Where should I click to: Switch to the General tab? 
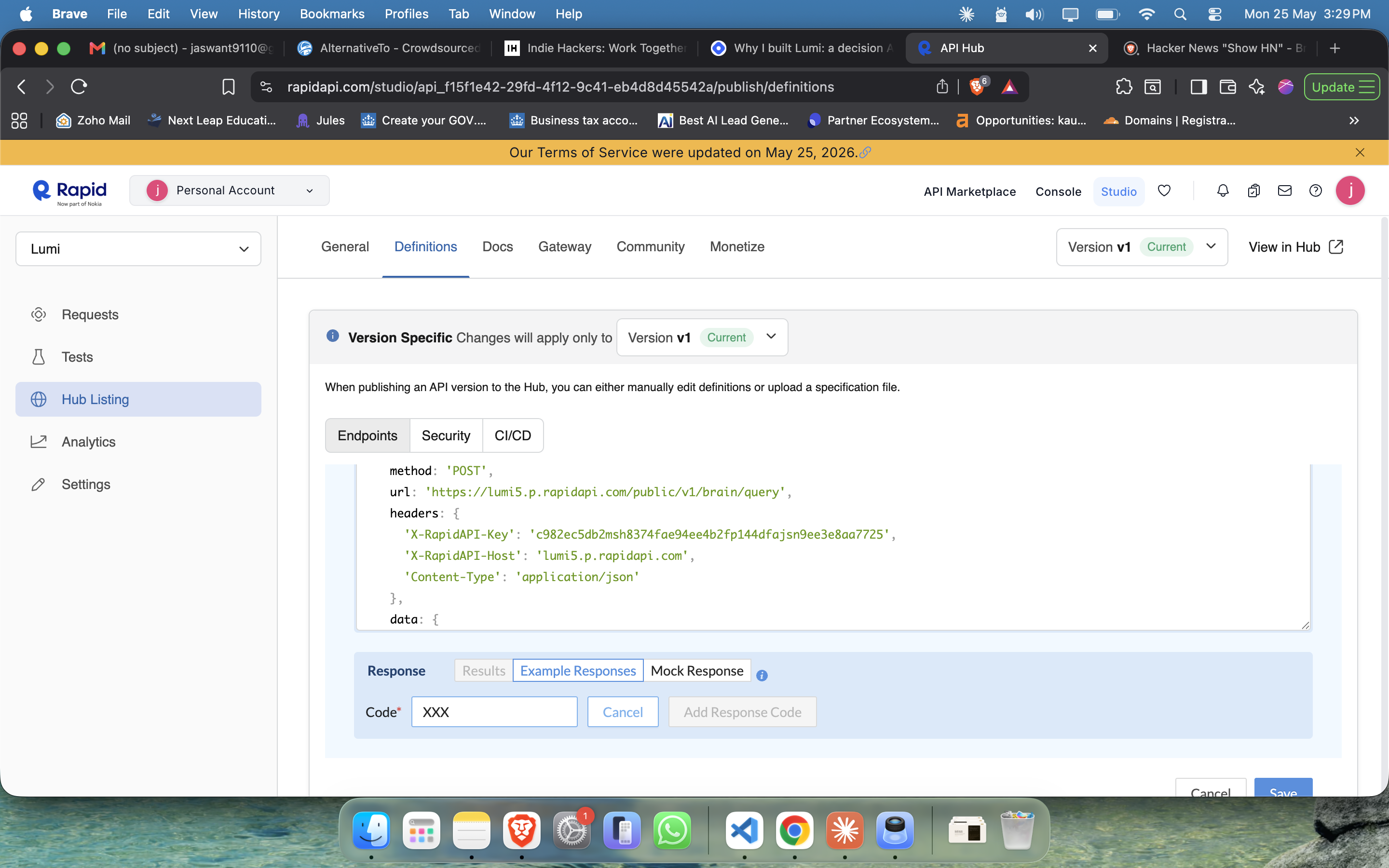pyautogui.click(x=345, y=247)
